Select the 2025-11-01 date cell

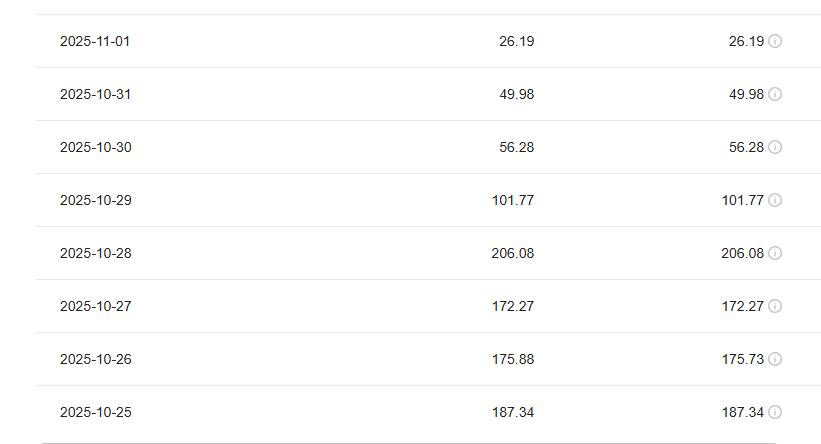(x=95, y=41)
